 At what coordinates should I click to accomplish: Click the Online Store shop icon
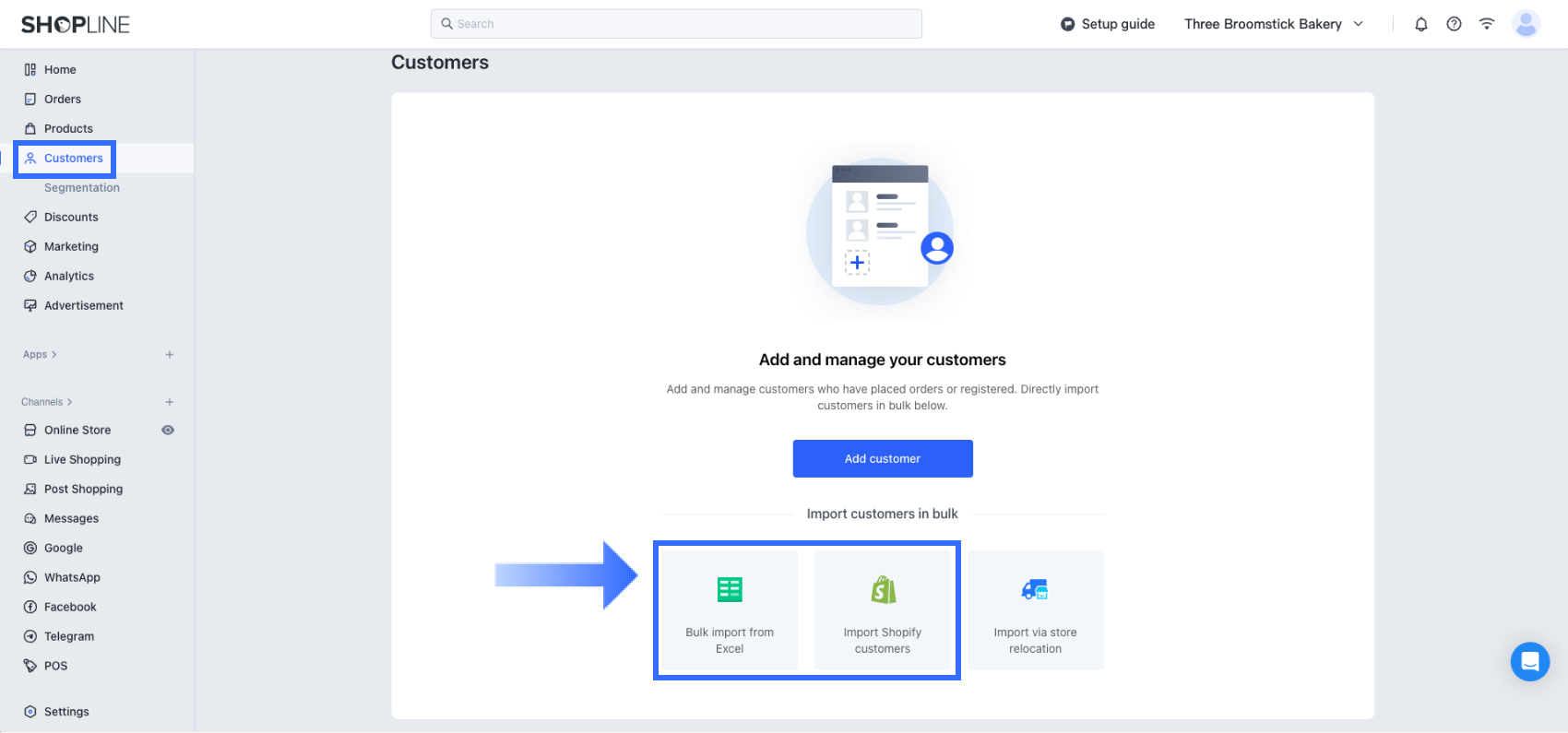click(x=30, y=430)
